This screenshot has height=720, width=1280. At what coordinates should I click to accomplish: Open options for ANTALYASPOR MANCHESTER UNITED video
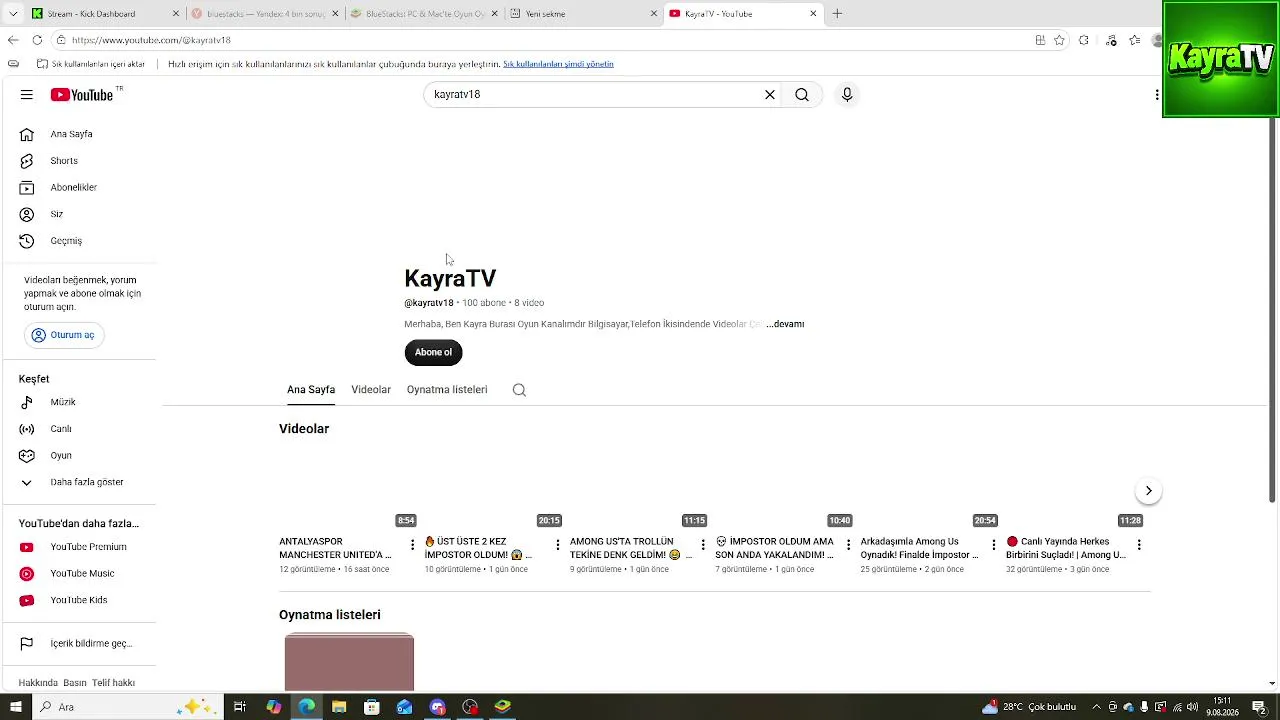(x=412, y=545)
